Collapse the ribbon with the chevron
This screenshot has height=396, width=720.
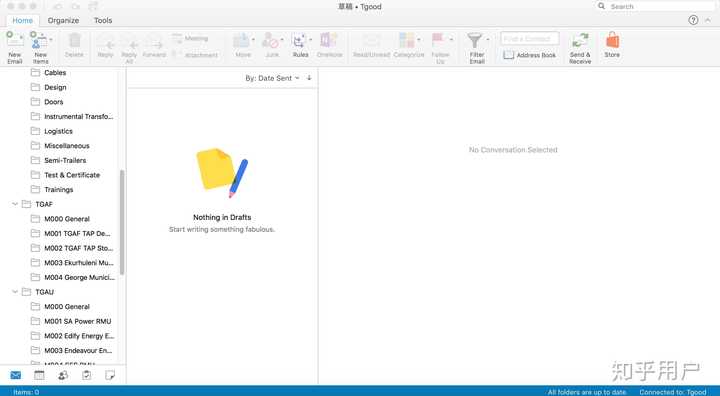[708, 20]
